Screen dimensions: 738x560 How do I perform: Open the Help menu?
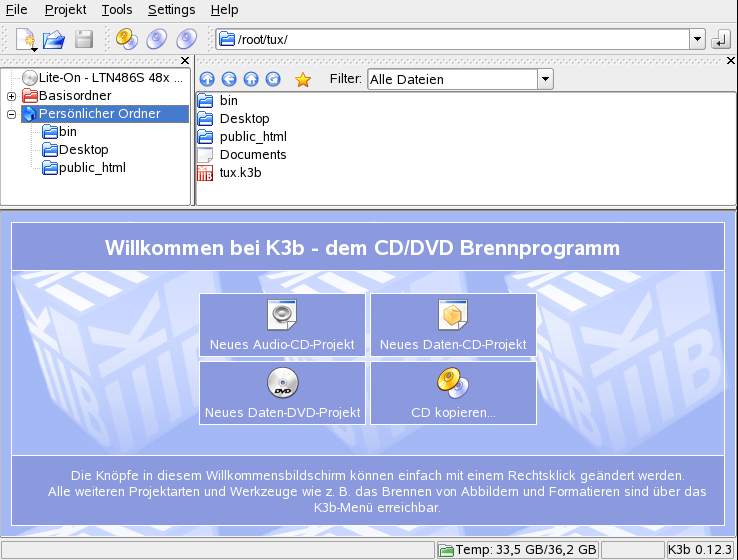[225, 9]
